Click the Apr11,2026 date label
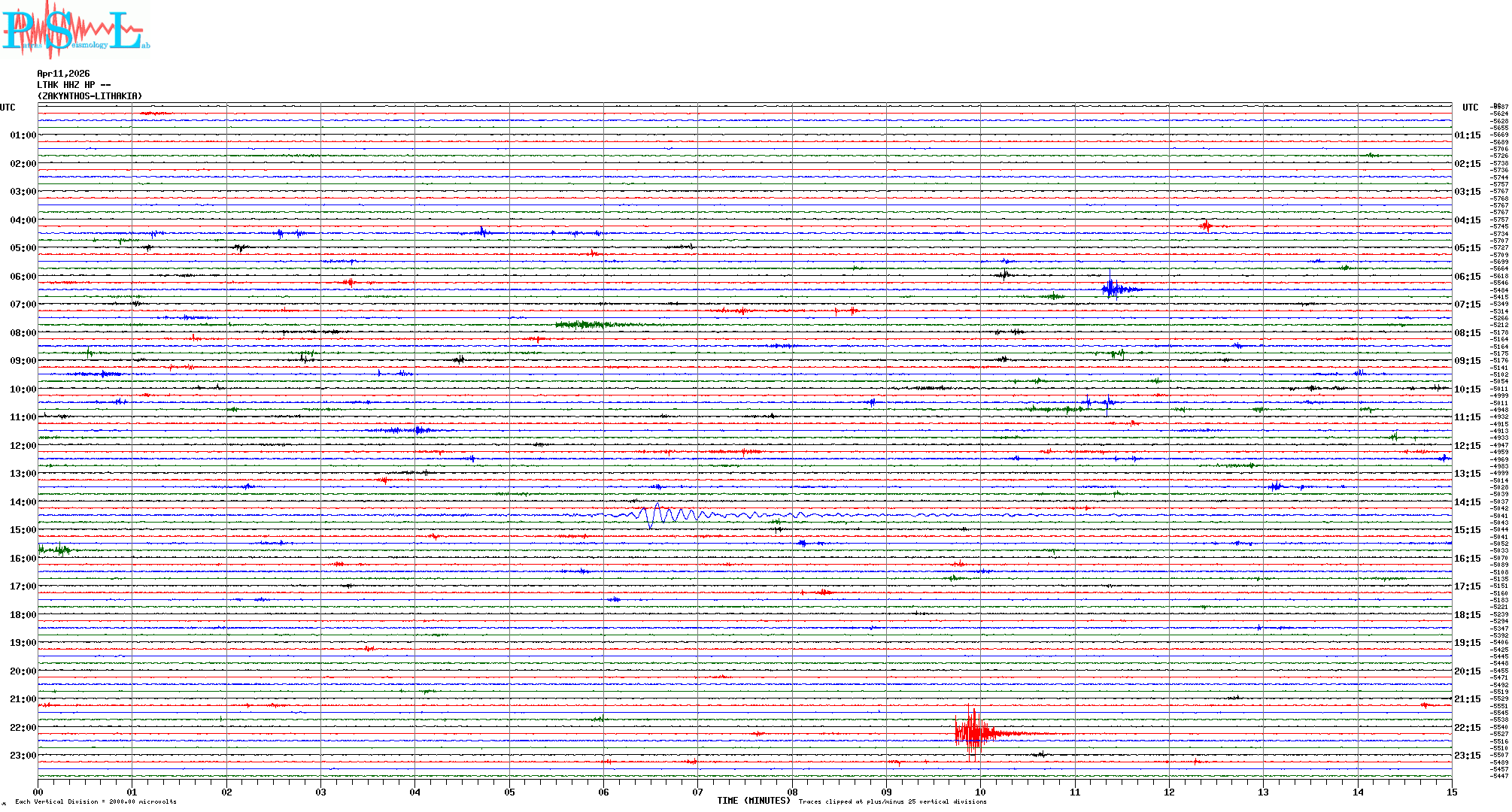This screenshot has width=1512, height=812. pyautogui.click(x=63, y=74)
